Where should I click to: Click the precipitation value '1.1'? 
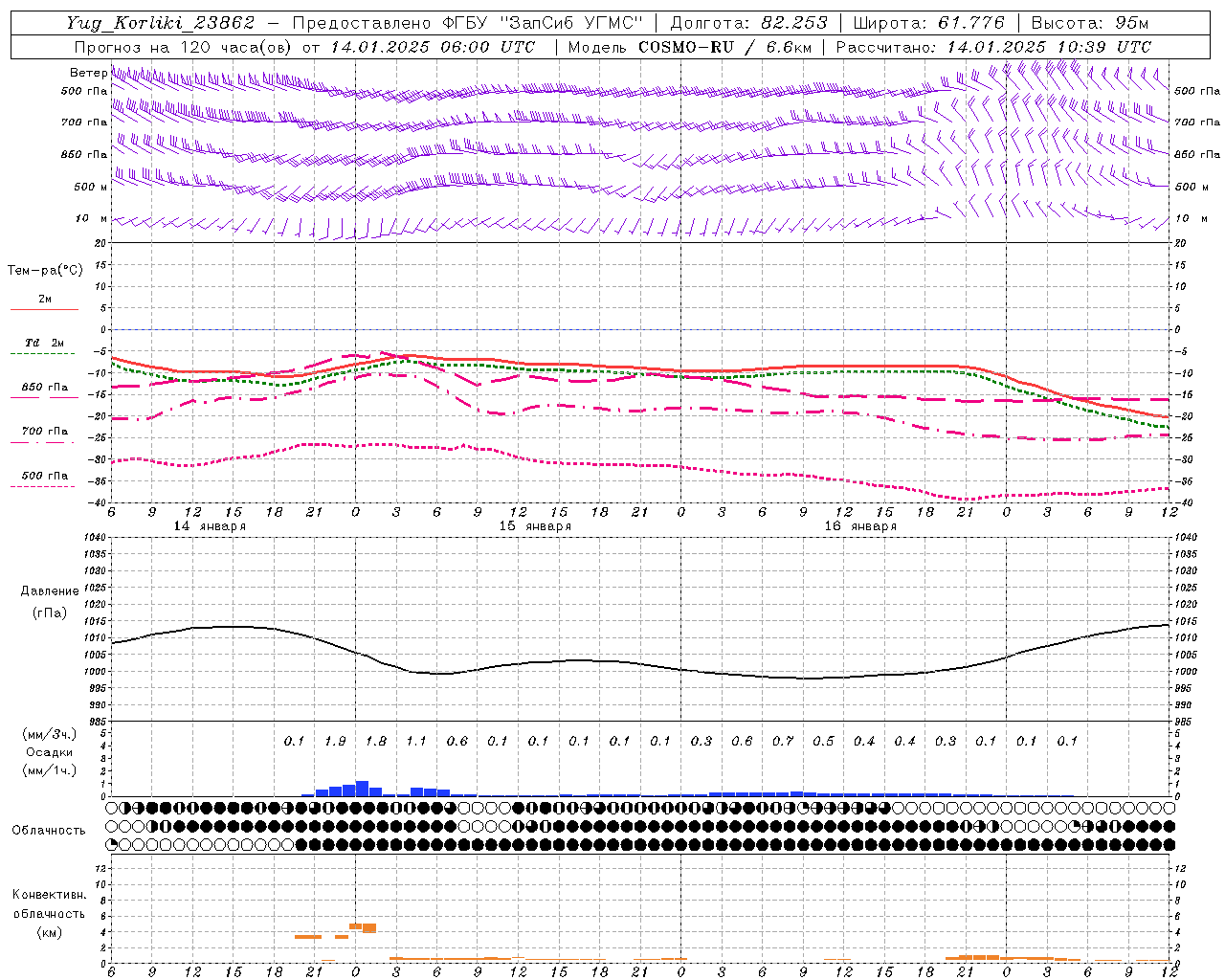click(416, 741)
